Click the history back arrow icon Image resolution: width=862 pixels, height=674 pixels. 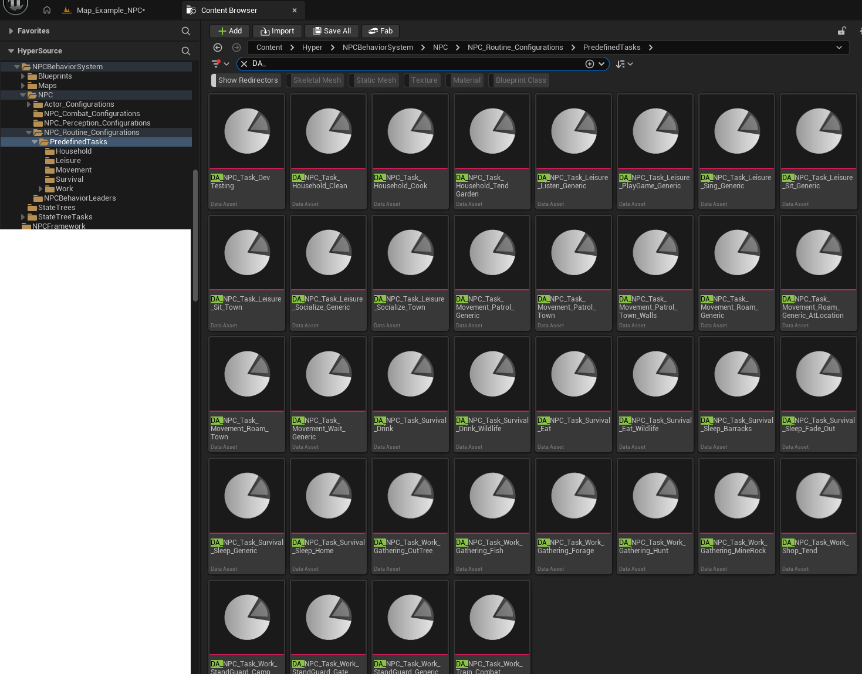tap(218, 47)
